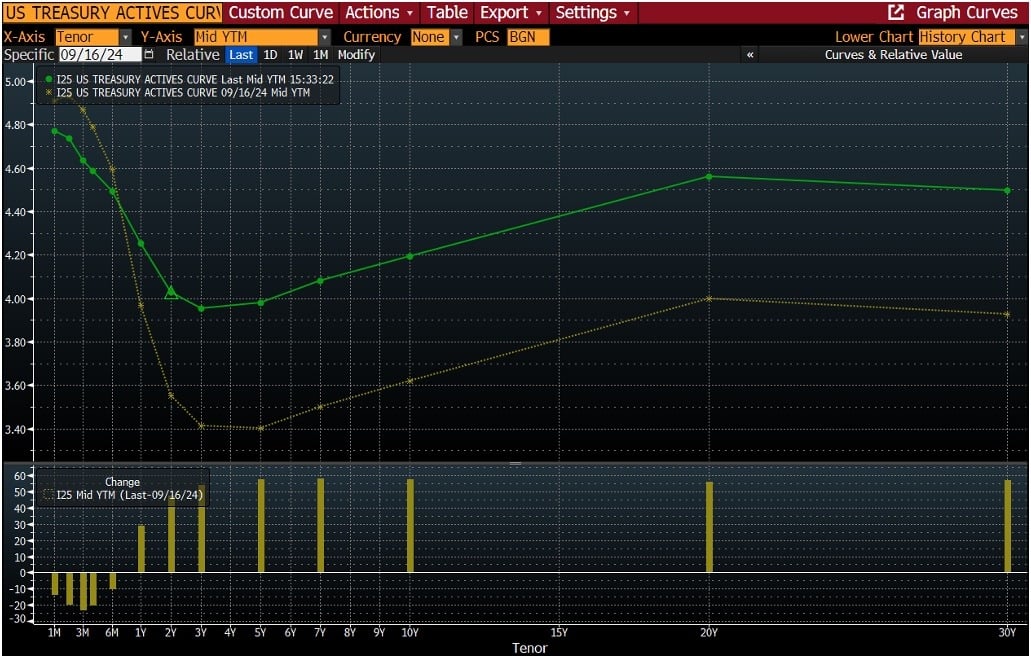Screen dimensions: 1031x659
Task: Collapse Curves & Relative Value panel chevron
Action: [x=750, y=55]
